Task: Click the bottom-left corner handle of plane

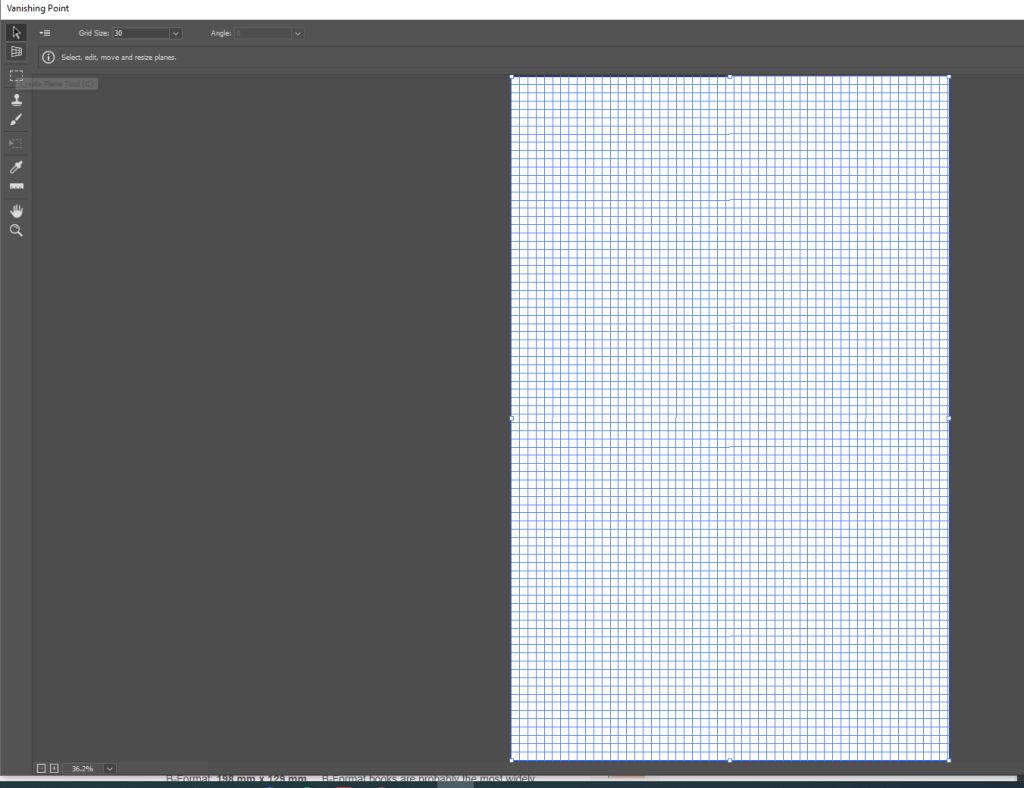Action: click(x=511, y=760)
